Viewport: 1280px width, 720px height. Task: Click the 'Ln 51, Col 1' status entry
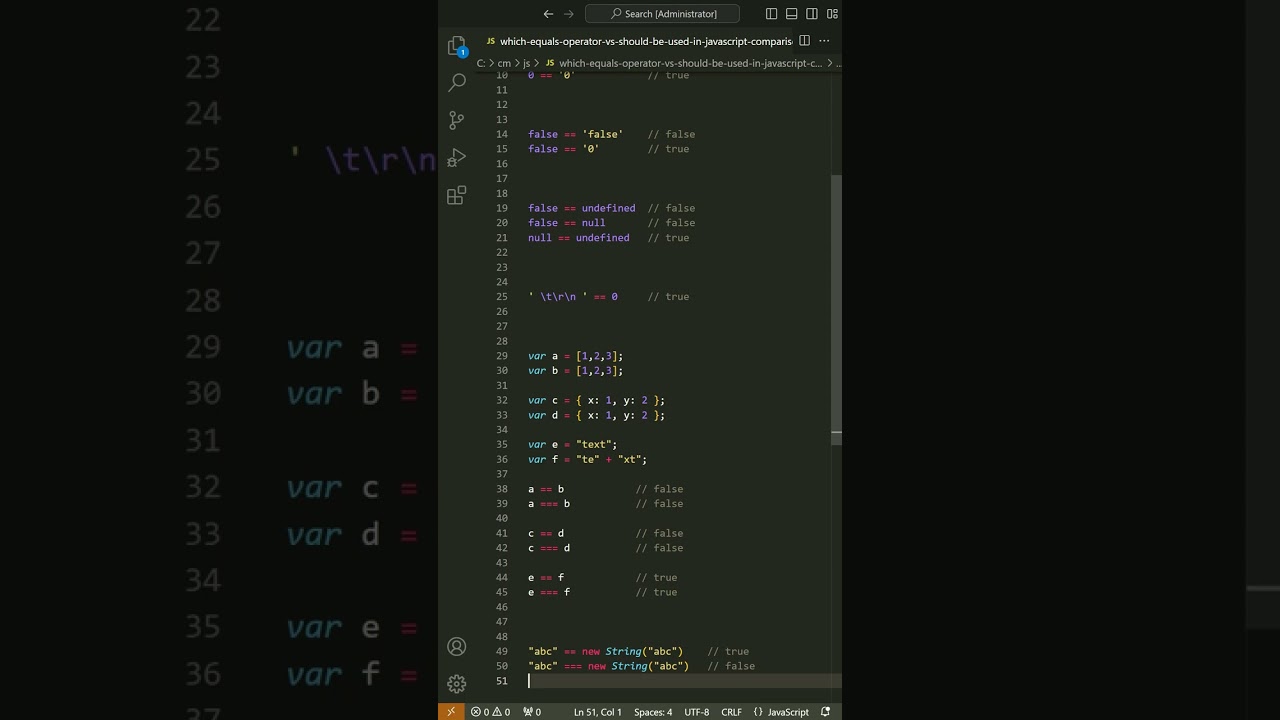tap(598, 712)
